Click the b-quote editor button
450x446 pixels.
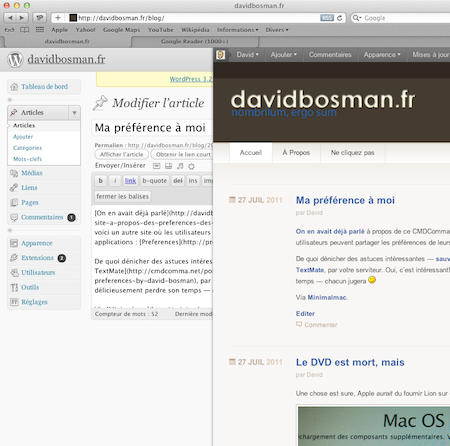coord(155,181)
